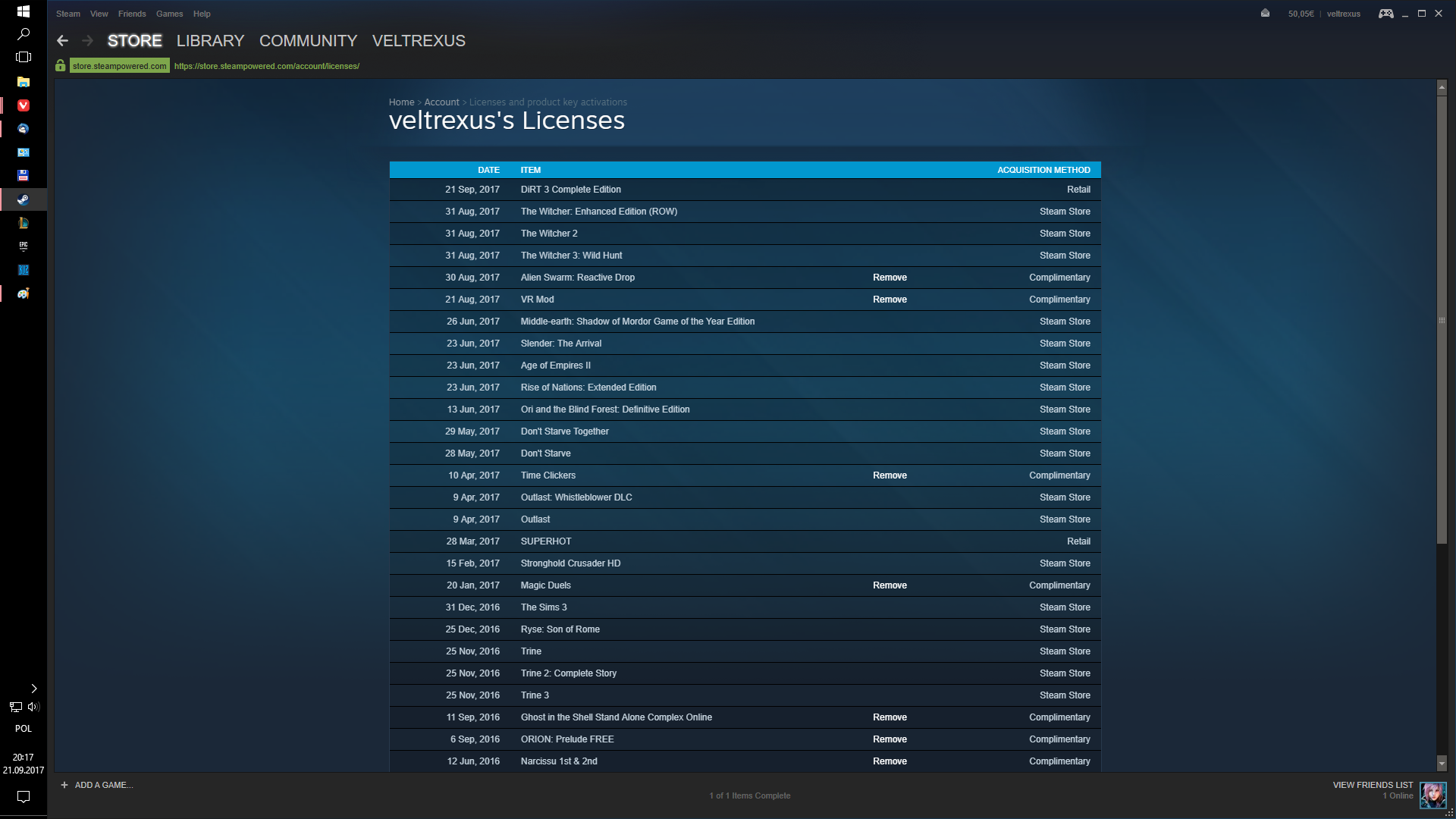Remove Alien Swarm: Reactive Drop license

coord(890,278)
